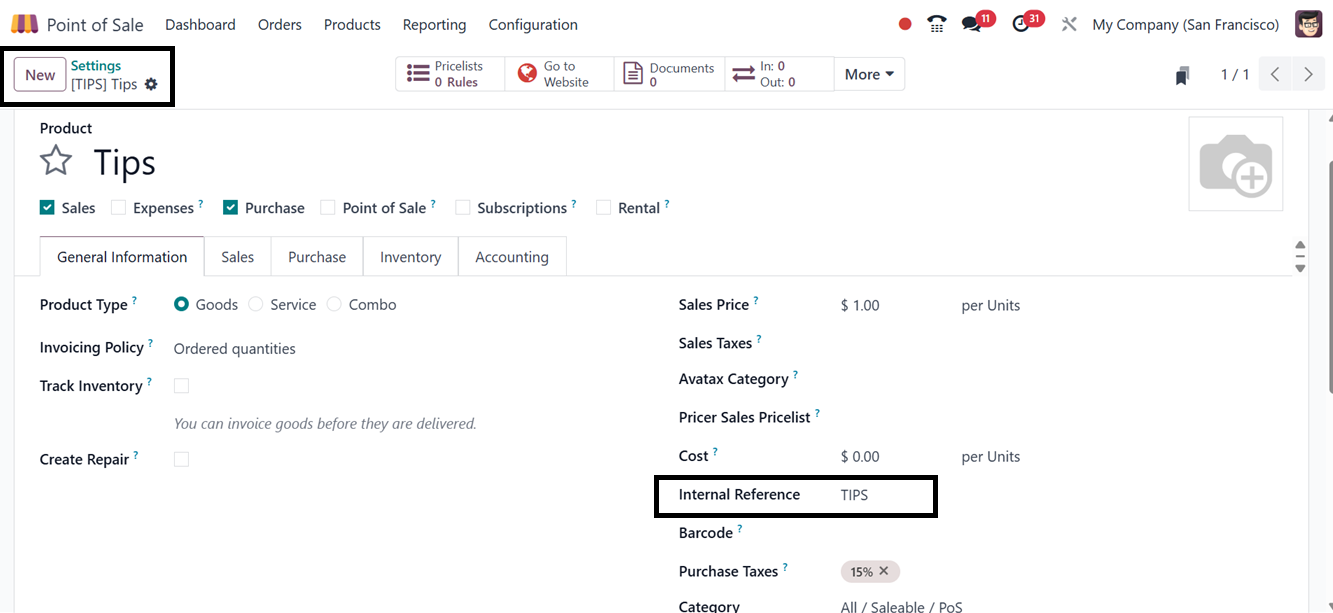Switch to the Accounting tab
This screenshot has width=1333, height=613.
511,257
